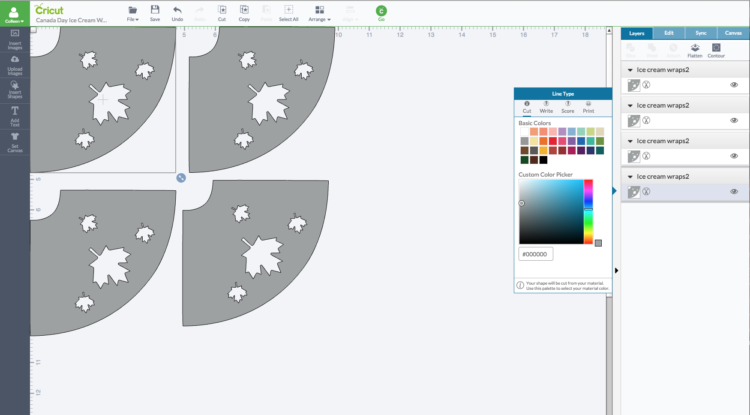Pick the black basic color swatch
This screenshot has width=750, height=415.
pos(543,160)
